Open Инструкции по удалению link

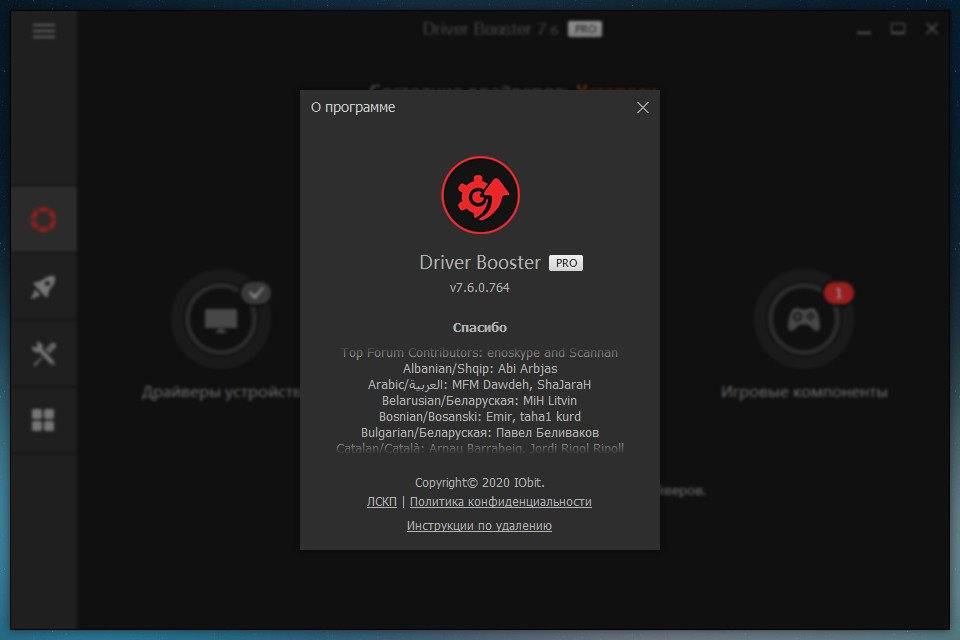click(x=479, y=525)
